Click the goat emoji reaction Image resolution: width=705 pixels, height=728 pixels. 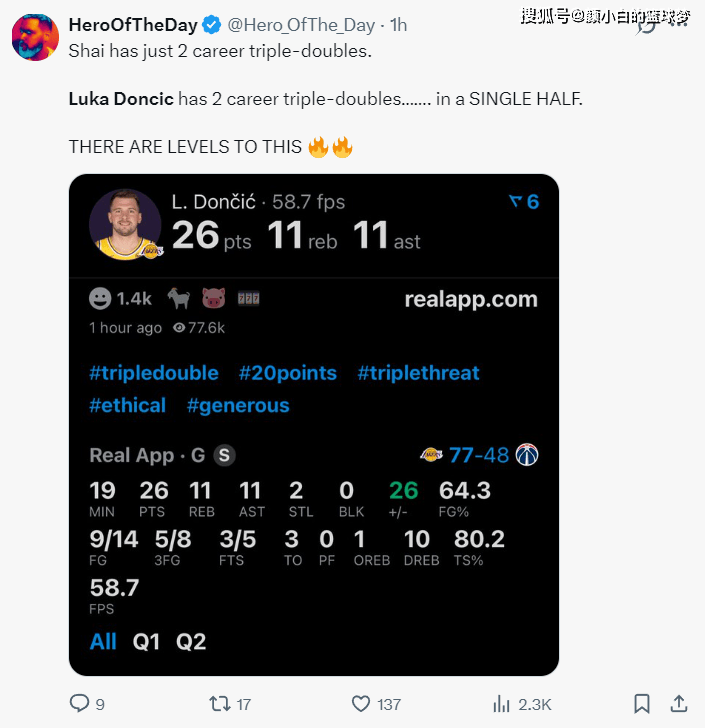pos(179,298)
